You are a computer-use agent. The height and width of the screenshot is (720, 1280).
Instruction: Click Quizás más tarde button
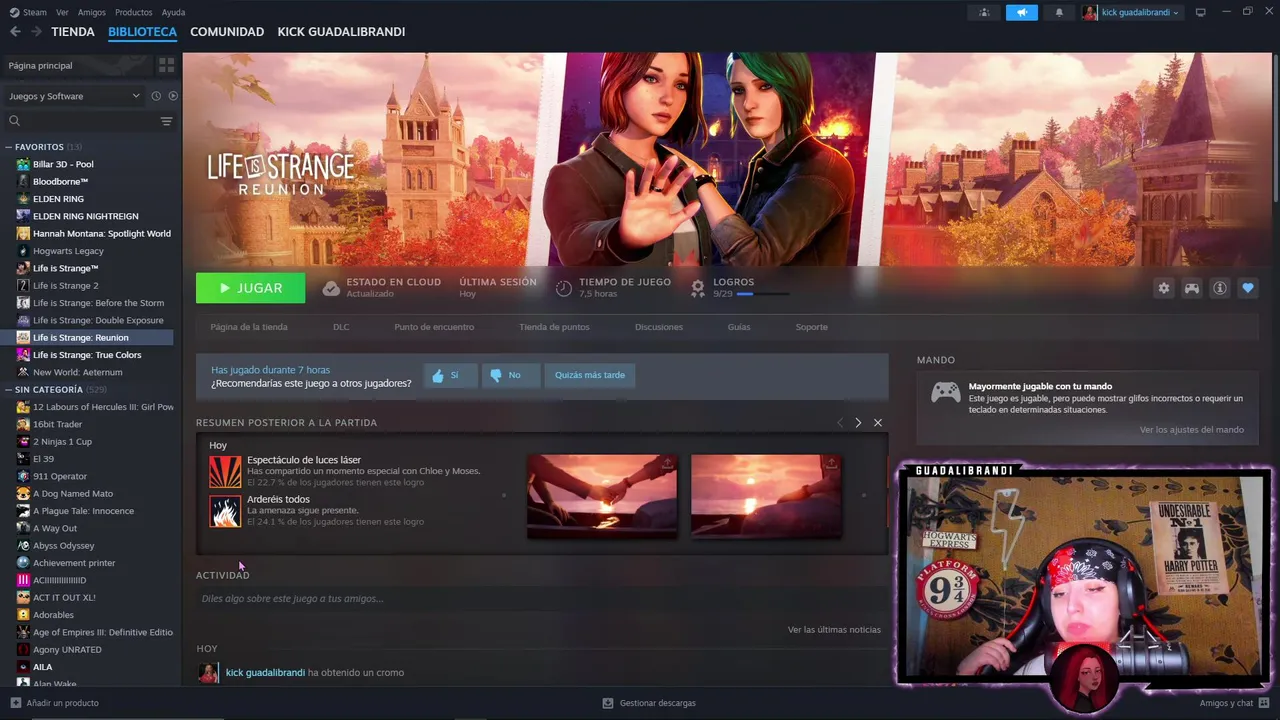point(590,375)
